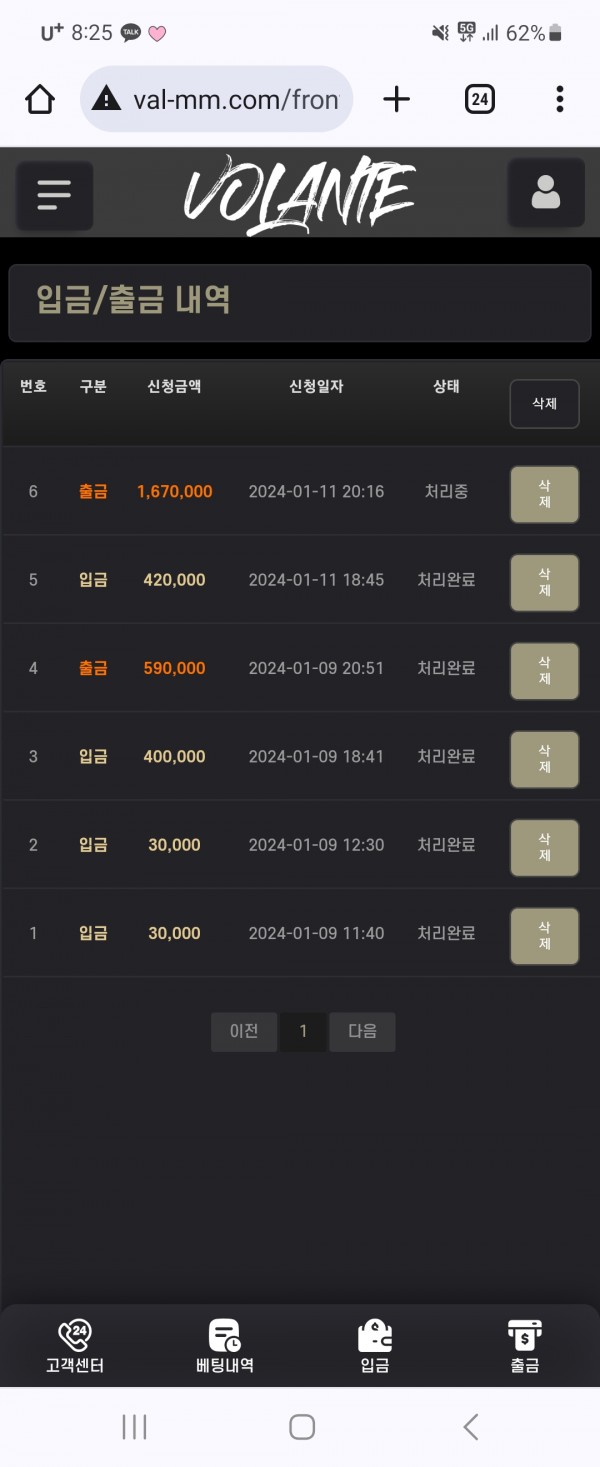Image resolution: width=600 pixels, height=1467 pixels.
Task: Click the VOLANTE logo
Action: [x=298, y=193]
